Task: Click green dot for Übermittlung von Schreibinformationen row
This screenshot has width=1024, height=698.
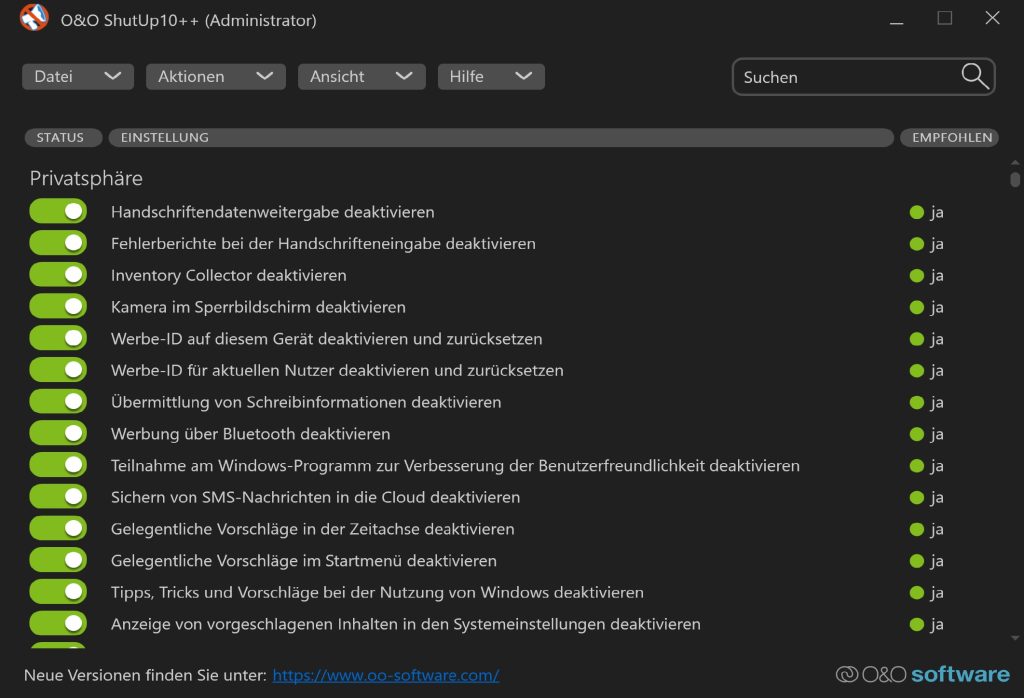Action: [917, 402]
